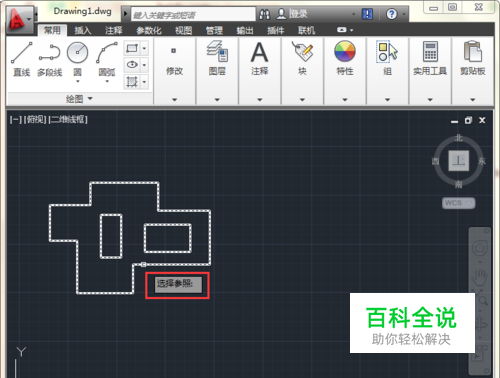Click the ViewCube top (上) face

pyautogui.click(x=459, y=160)
